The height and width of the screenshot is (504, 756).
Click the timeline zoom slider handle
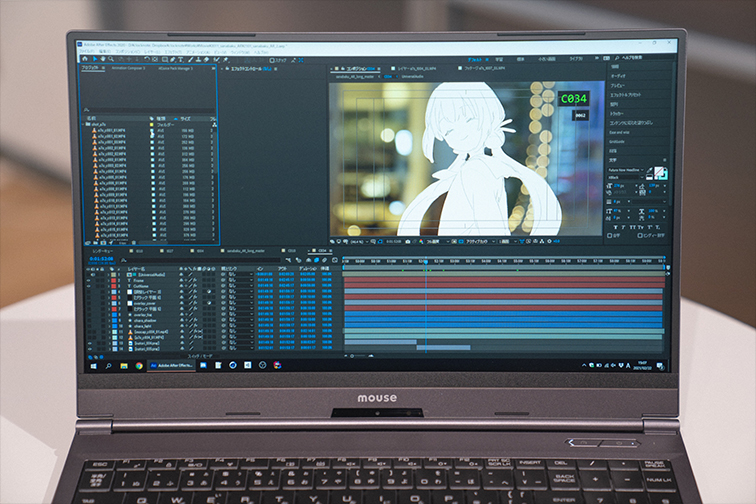click(352, 356)
